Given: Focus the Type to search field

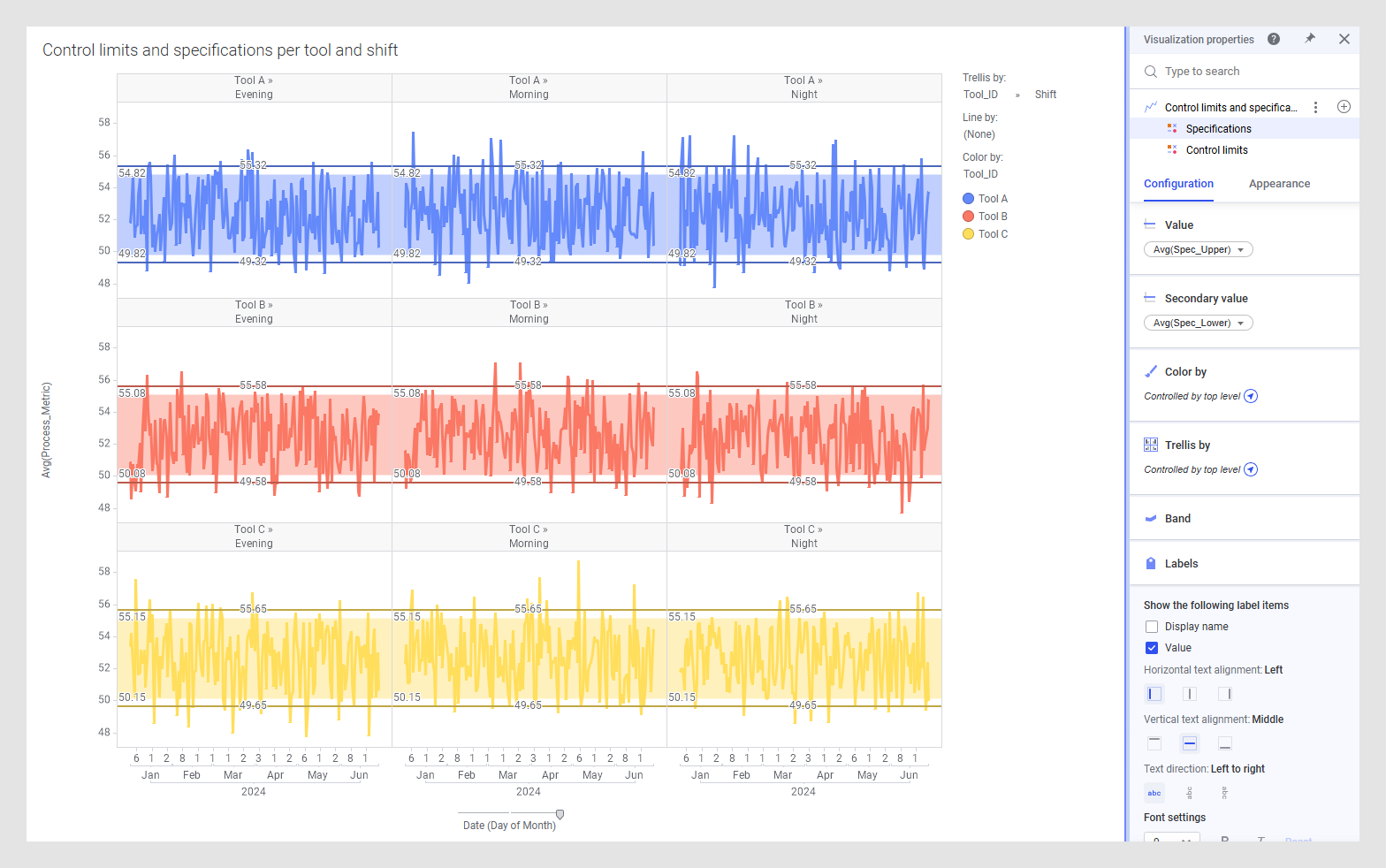Looking at the screenshot, I should point(1245,72).
